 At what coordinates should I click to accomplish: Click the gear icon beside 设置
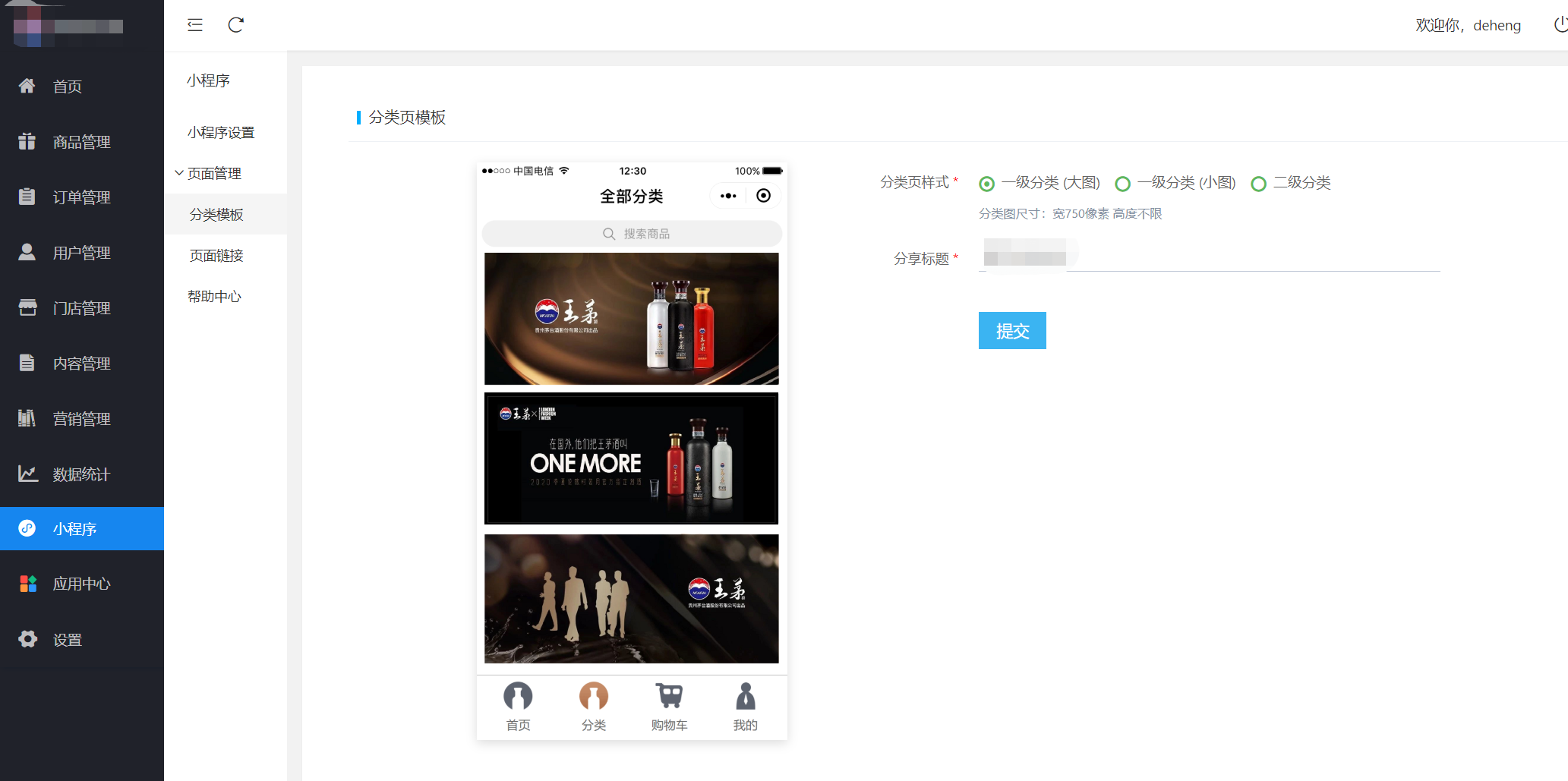point(27,639)
